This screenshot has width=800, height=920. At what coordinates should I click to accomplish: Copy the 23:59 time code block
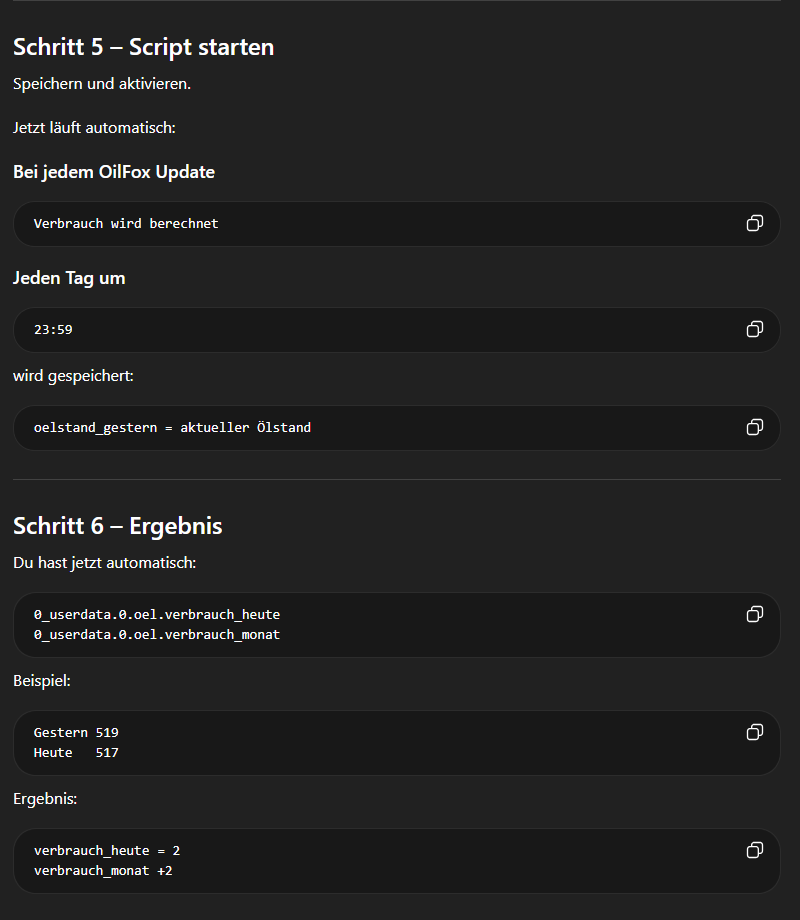755,329
